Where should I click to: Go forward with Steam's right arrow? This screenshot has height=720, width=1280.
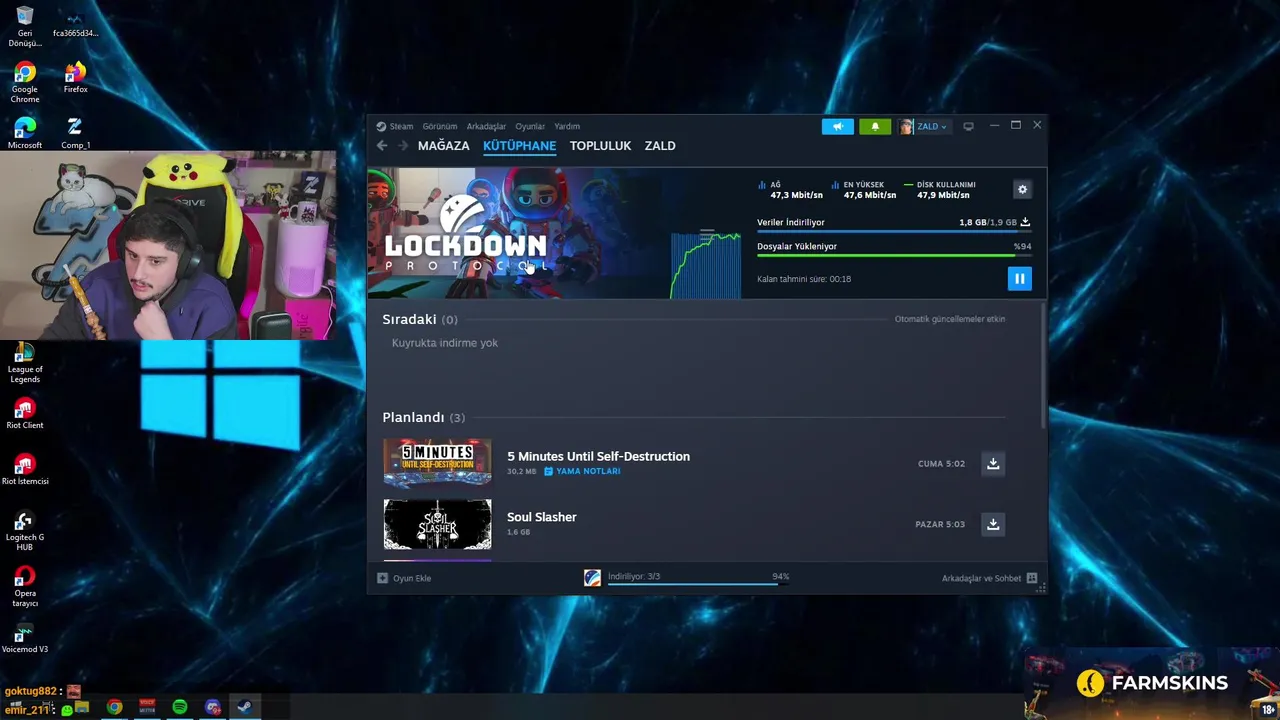[403, 146]
